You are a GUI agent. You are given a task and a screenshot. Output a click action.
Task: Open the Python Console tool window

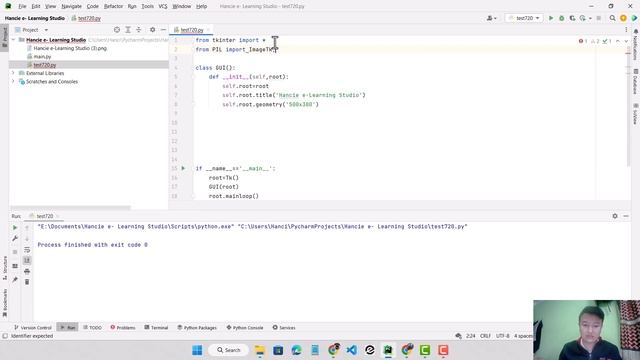[245, 327]
